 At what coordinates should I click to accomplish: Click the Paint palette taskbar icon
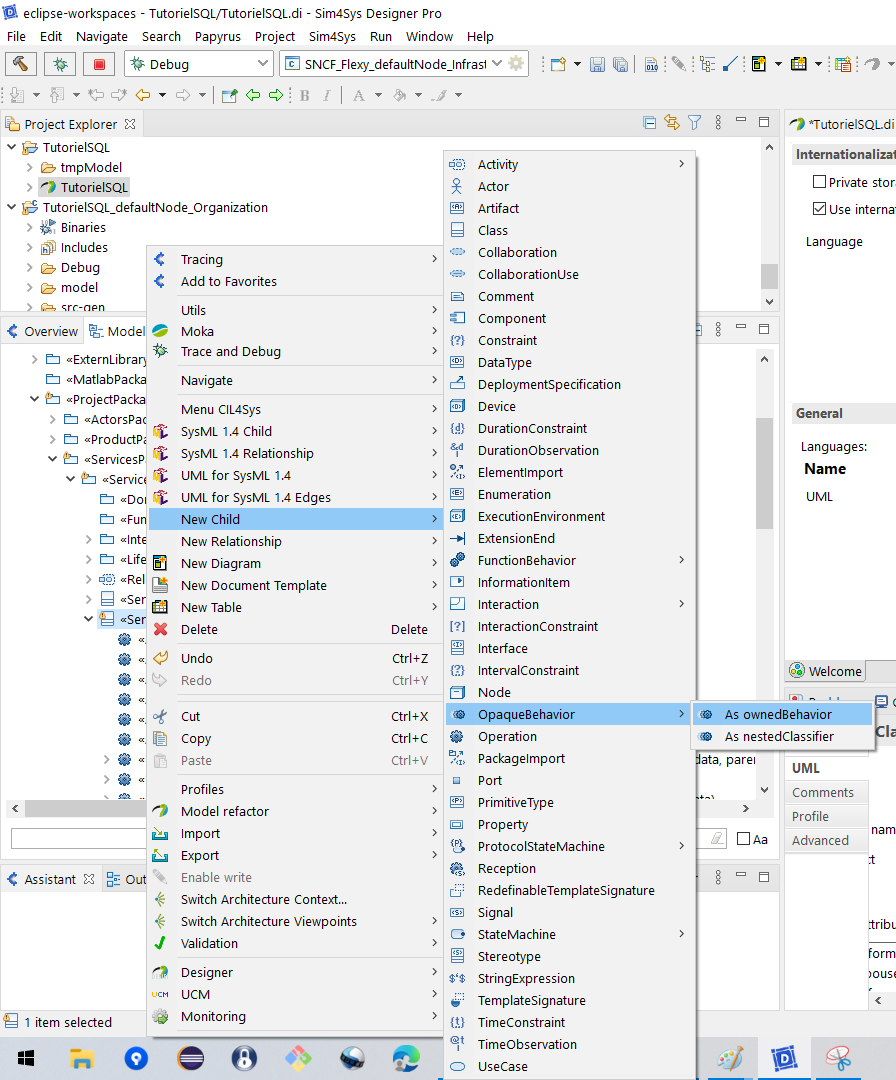(x=730, y=1058)
